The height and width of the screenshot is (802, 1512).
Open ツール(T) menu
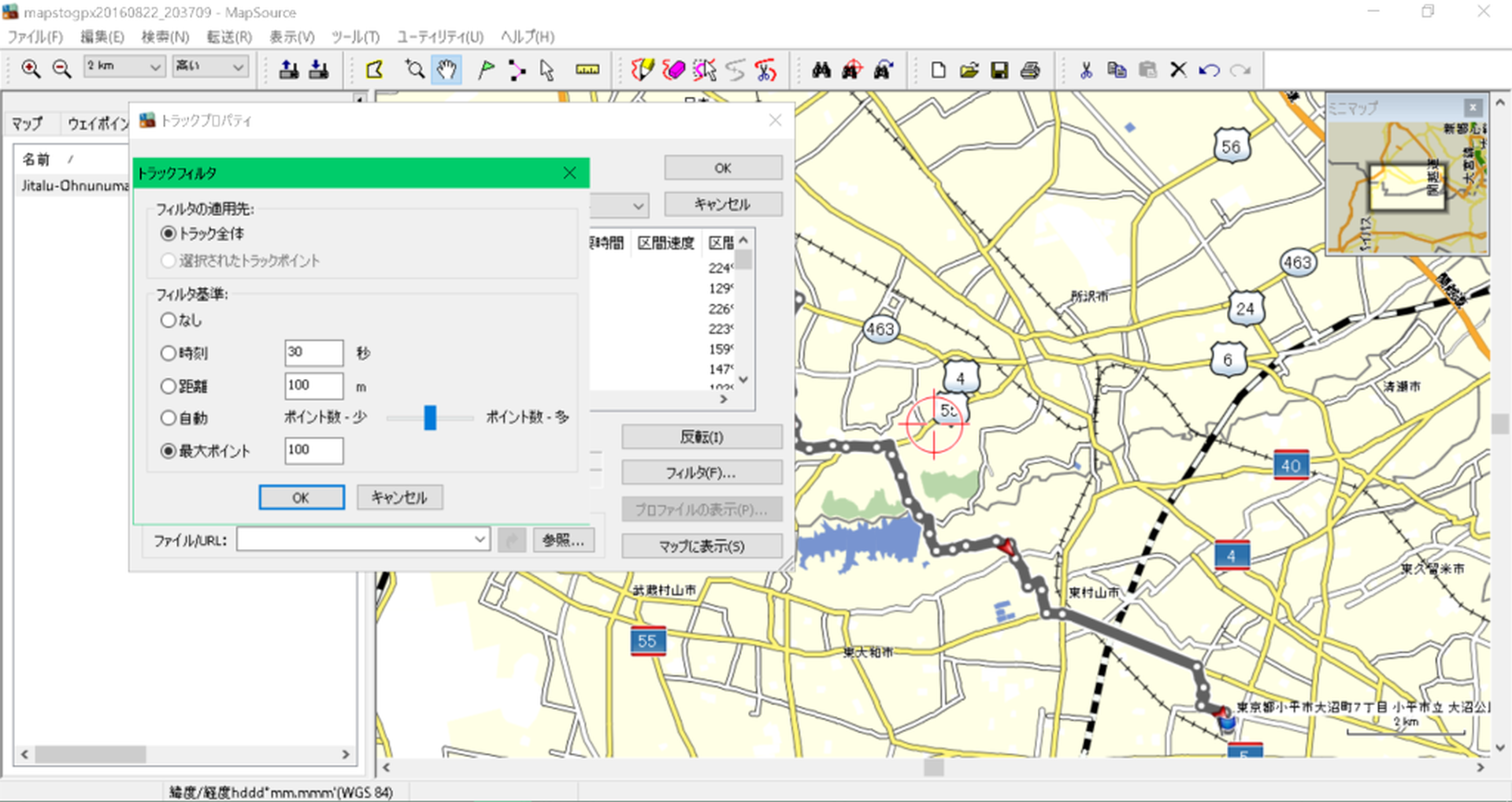pyautogui.click(x=355, y=36)
